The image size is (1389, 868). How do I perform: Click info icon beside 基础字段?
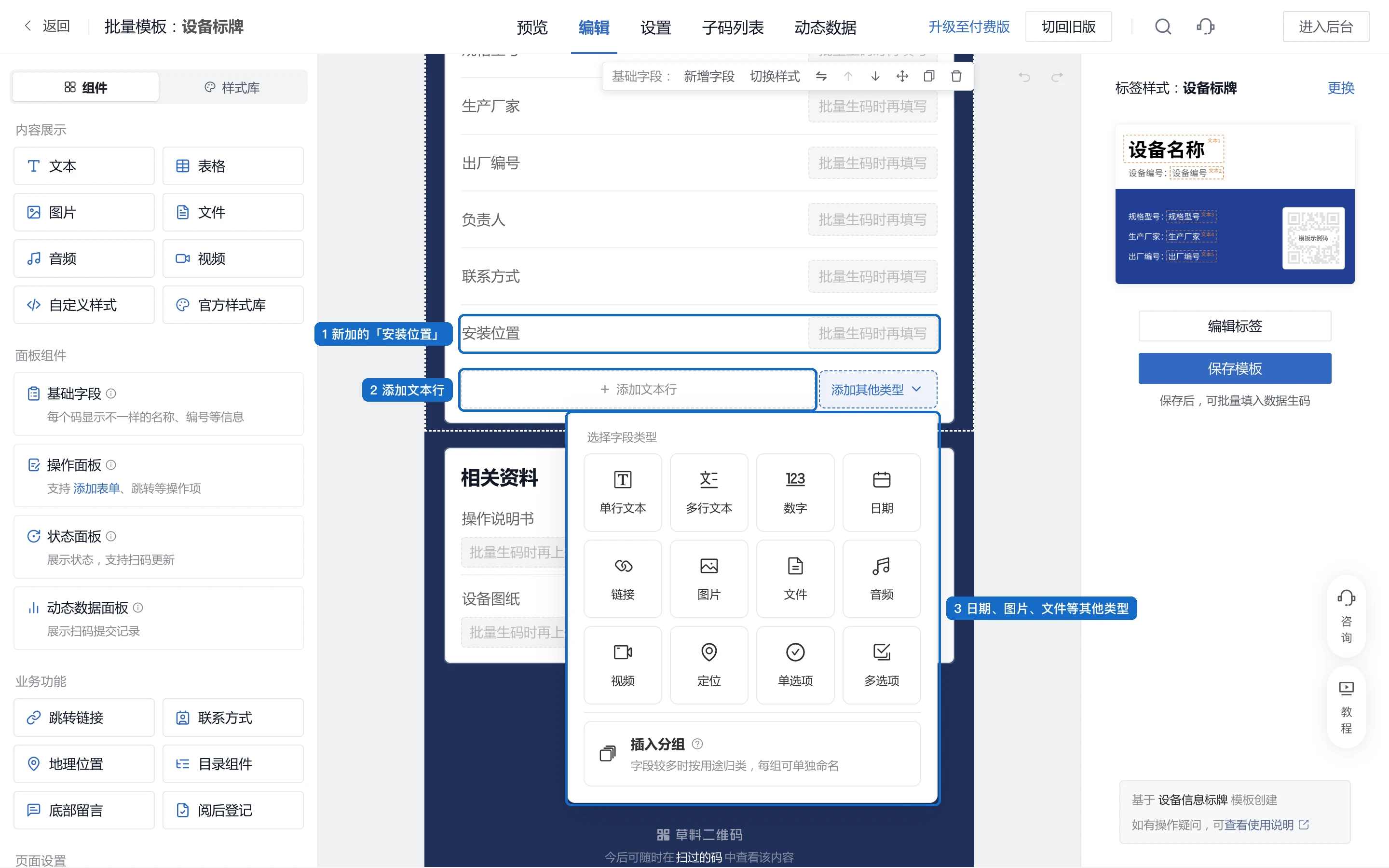point(111,393)
